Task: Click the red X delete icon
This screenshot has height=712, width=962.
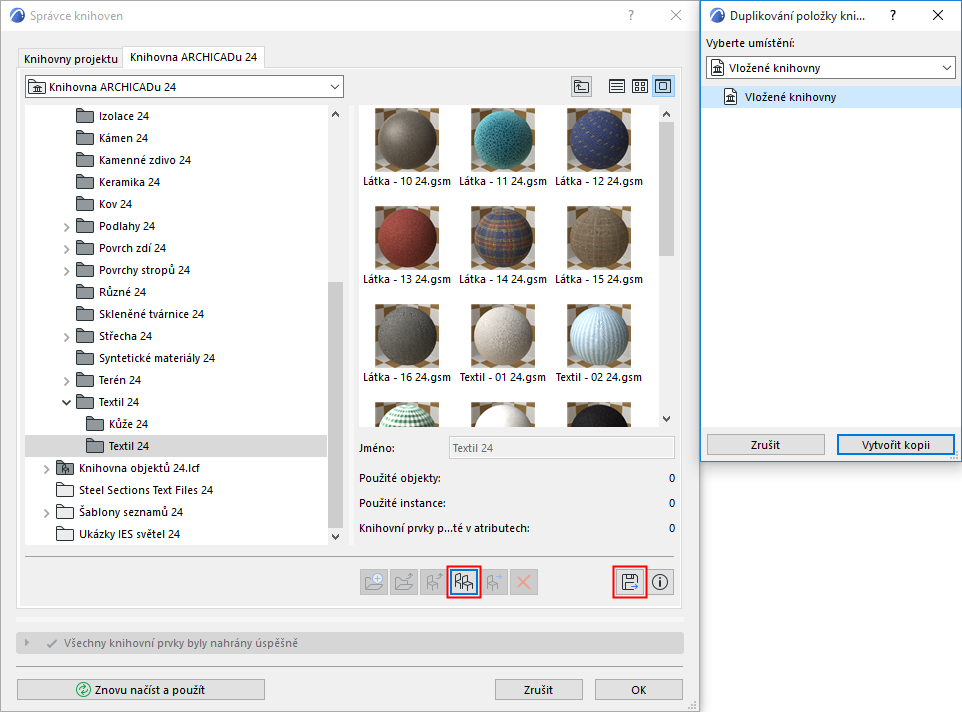Action: [x=524, y=582]
